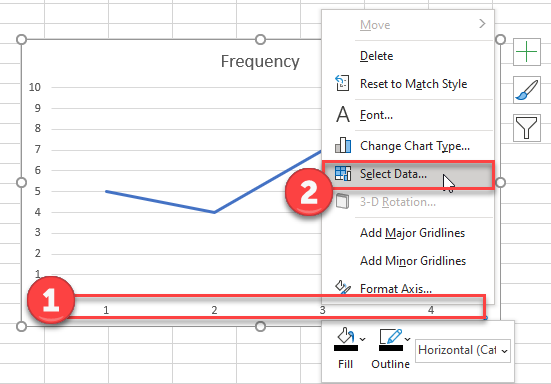Click the bottom-left chart resize handle
Screen dimensions: 551x384
(x=21, y=326)
